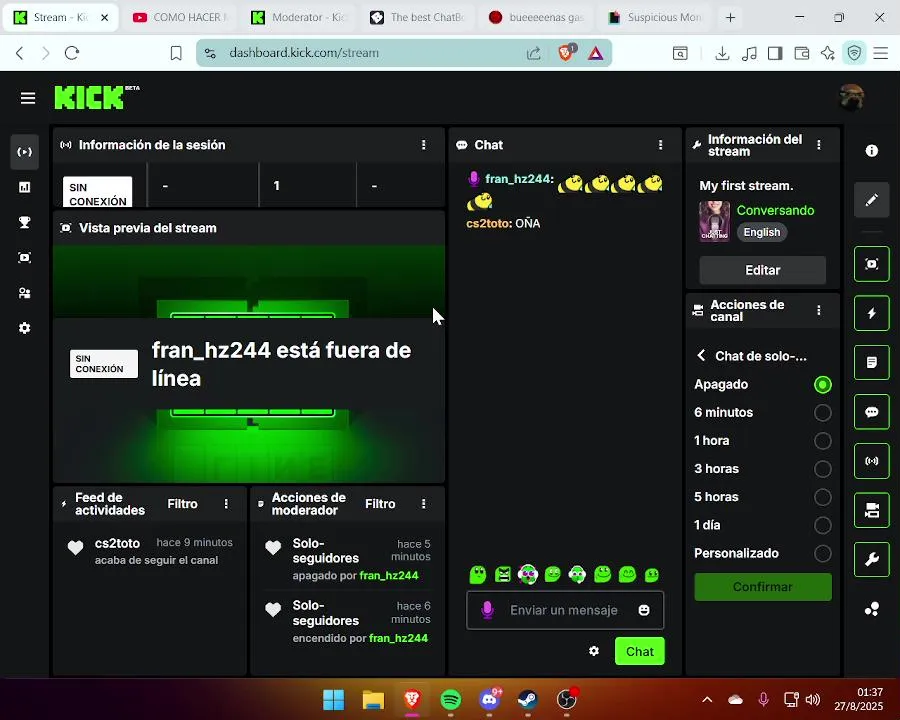Click the Enviar un mensaje chat input
The image size is (900, 720).
click(x=565, y=610)
